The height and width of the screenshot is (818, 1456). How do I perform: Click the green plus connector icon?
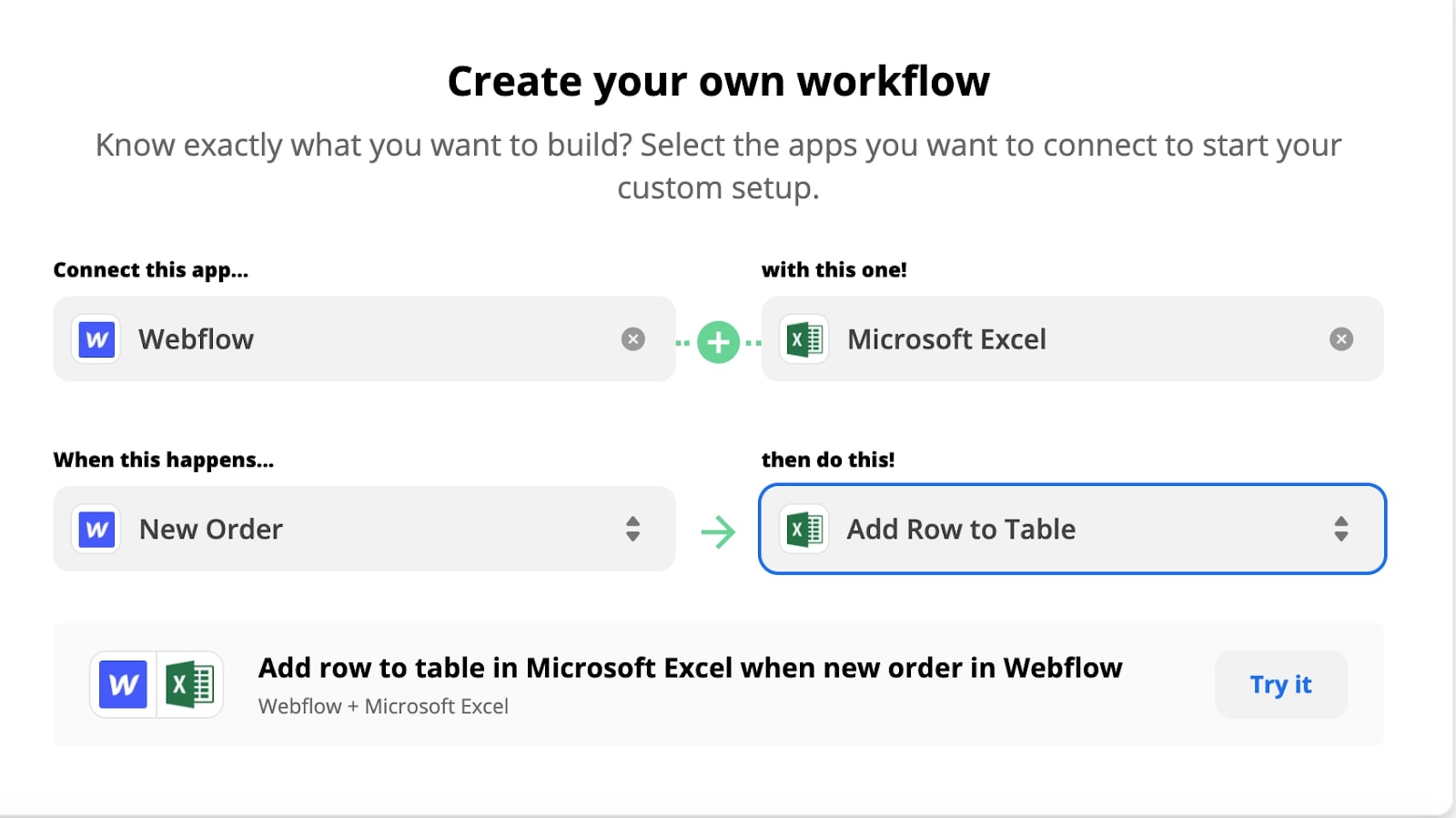click(719, 342)
